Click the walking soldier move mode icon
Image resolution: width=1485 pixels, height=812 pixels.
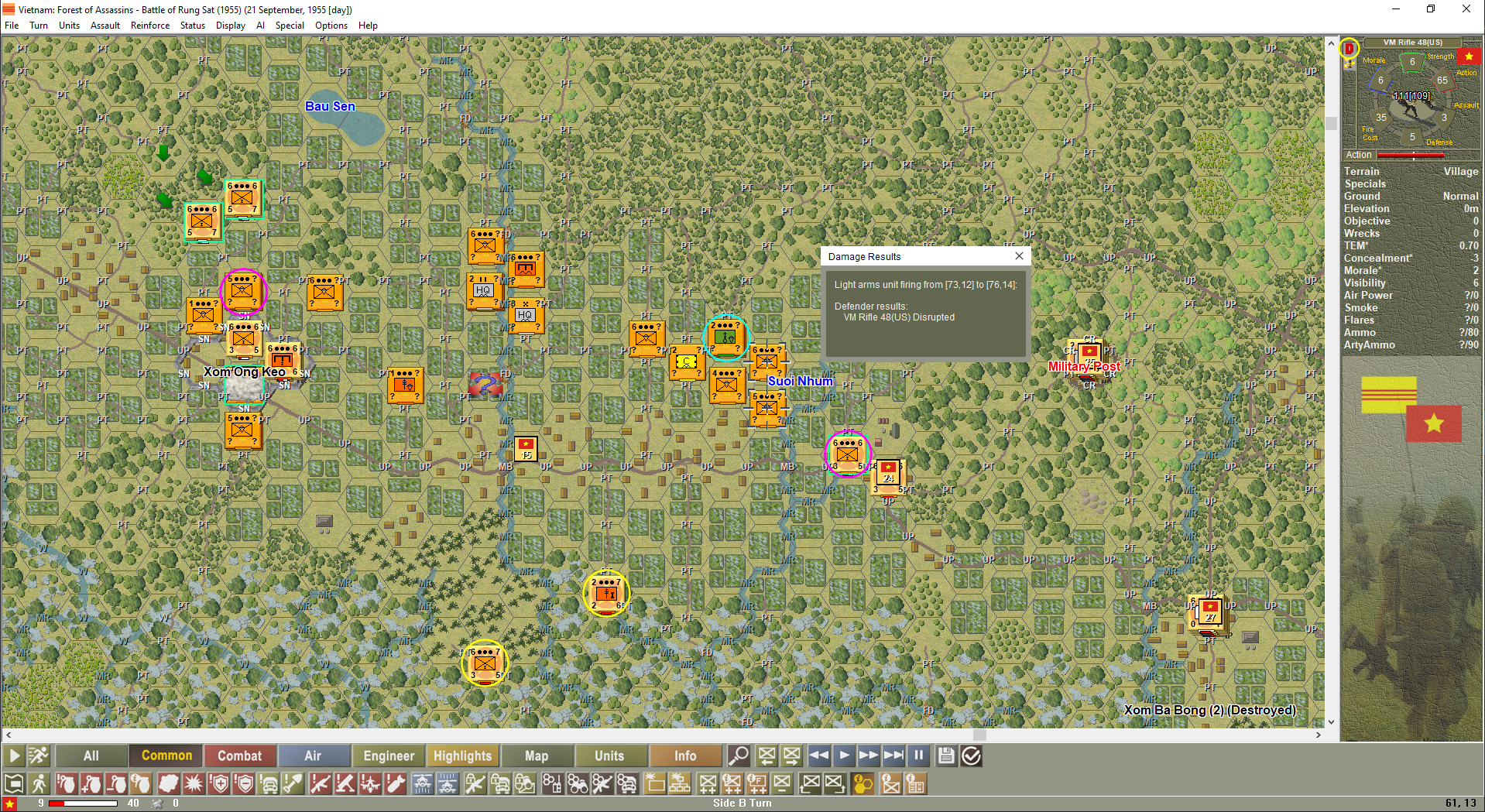[x=39, y=784]
